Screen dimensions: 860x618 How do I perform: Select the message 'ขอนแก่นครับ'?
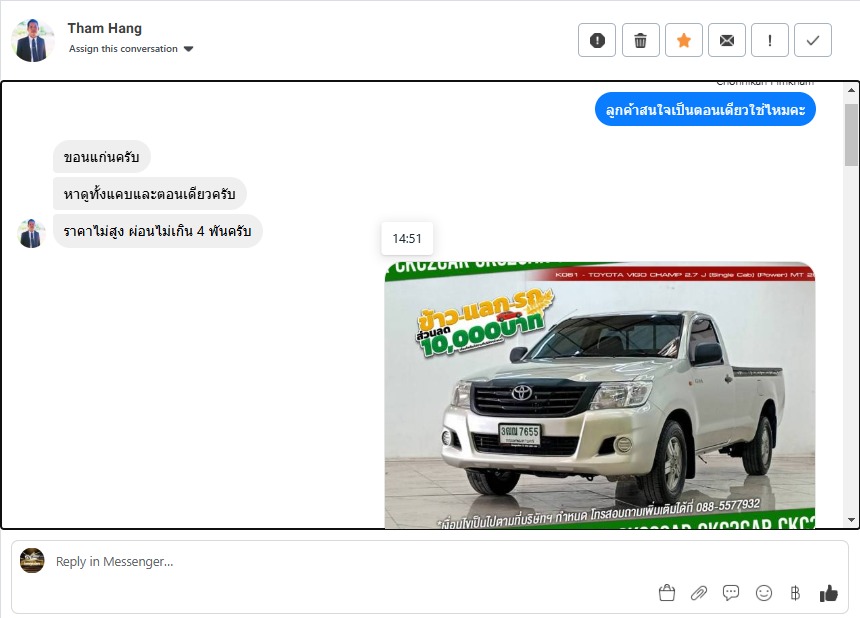tap(101, 157)
